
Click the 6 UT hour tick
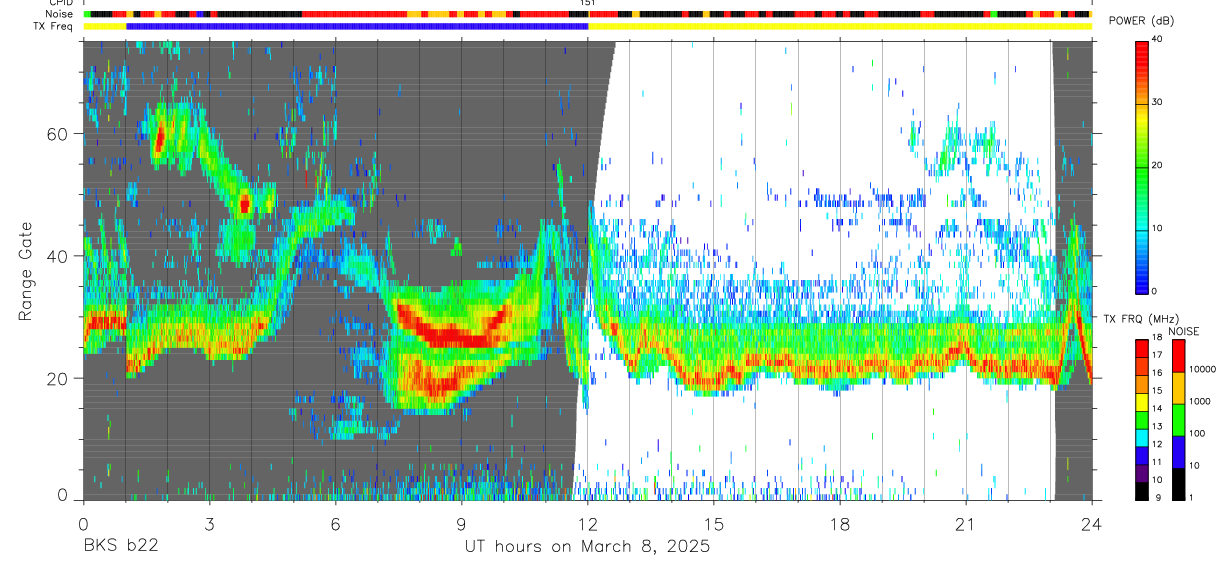[335, 523]
